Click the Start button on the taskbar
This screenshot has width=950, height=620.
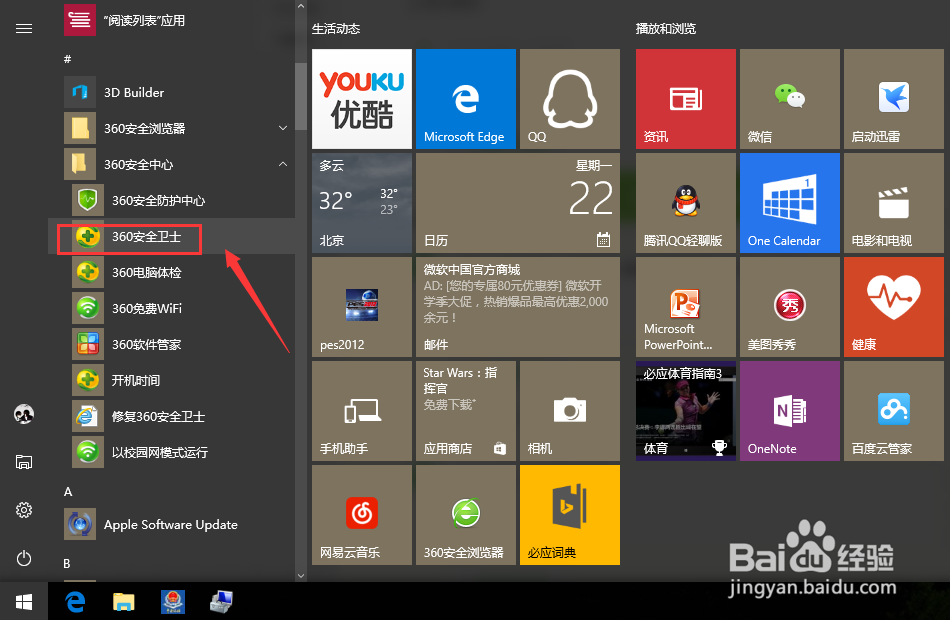pos(23,601)
